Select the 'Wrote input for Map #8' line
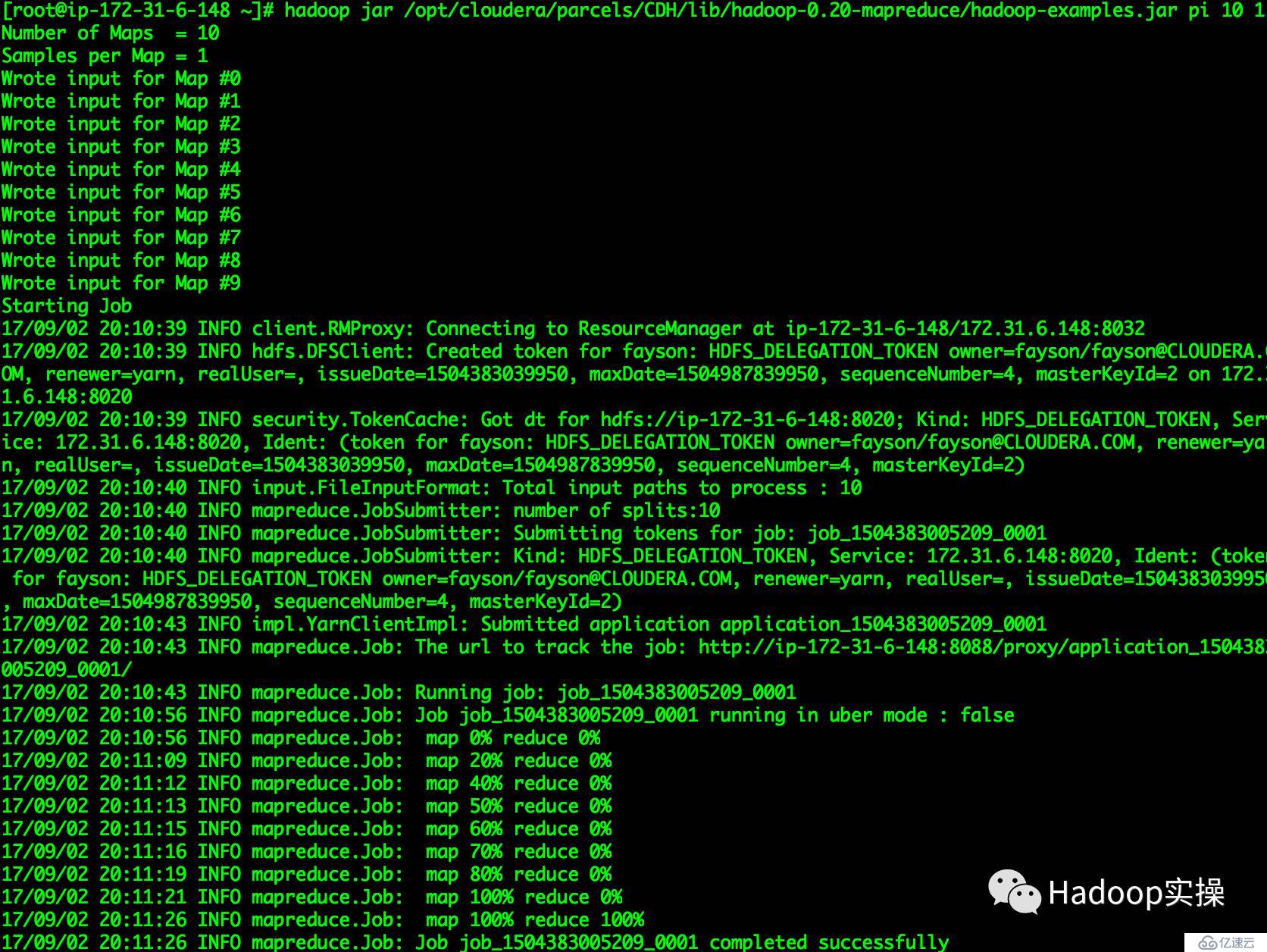The image size is (1267, 952). [121, 261]
